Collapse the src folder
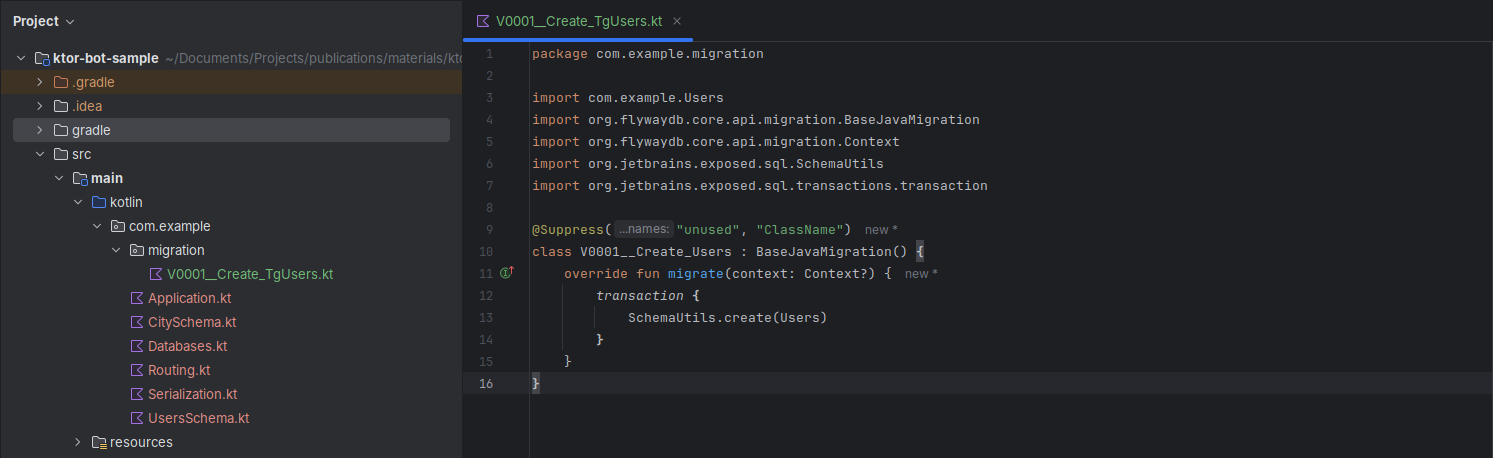 click(x=40, y=154)
